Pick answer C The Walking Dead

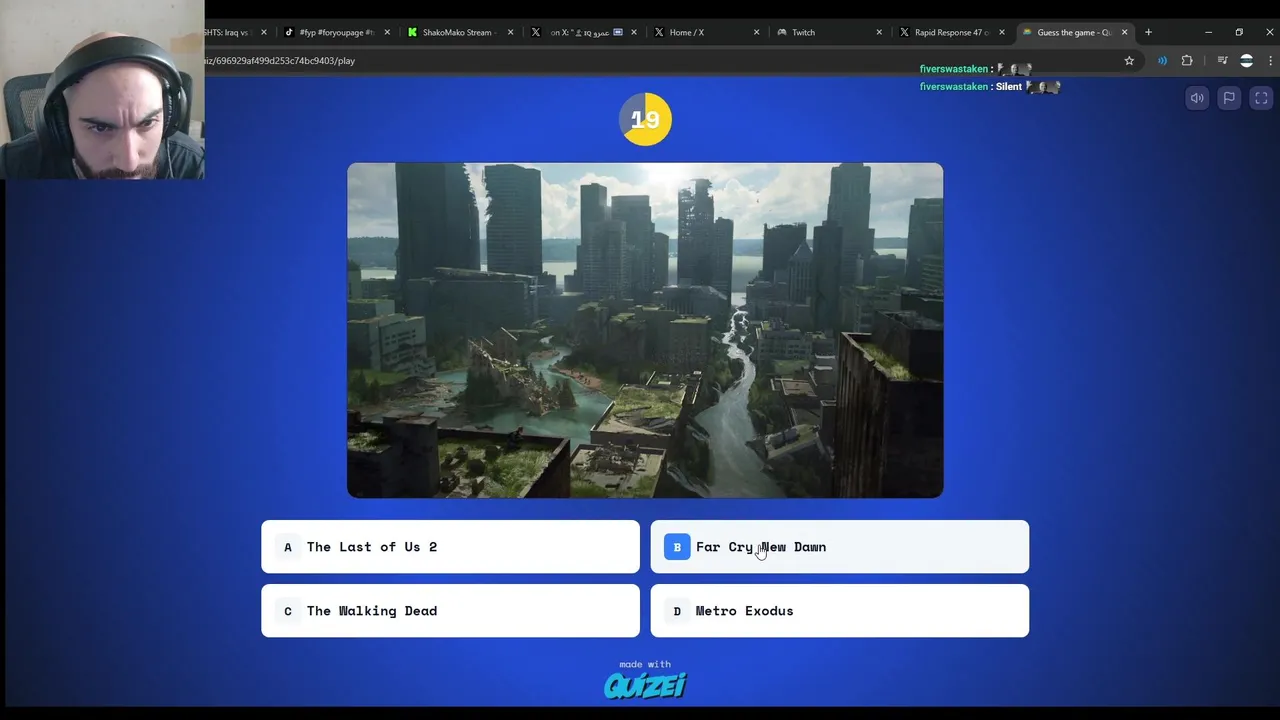tap(450, 611)
